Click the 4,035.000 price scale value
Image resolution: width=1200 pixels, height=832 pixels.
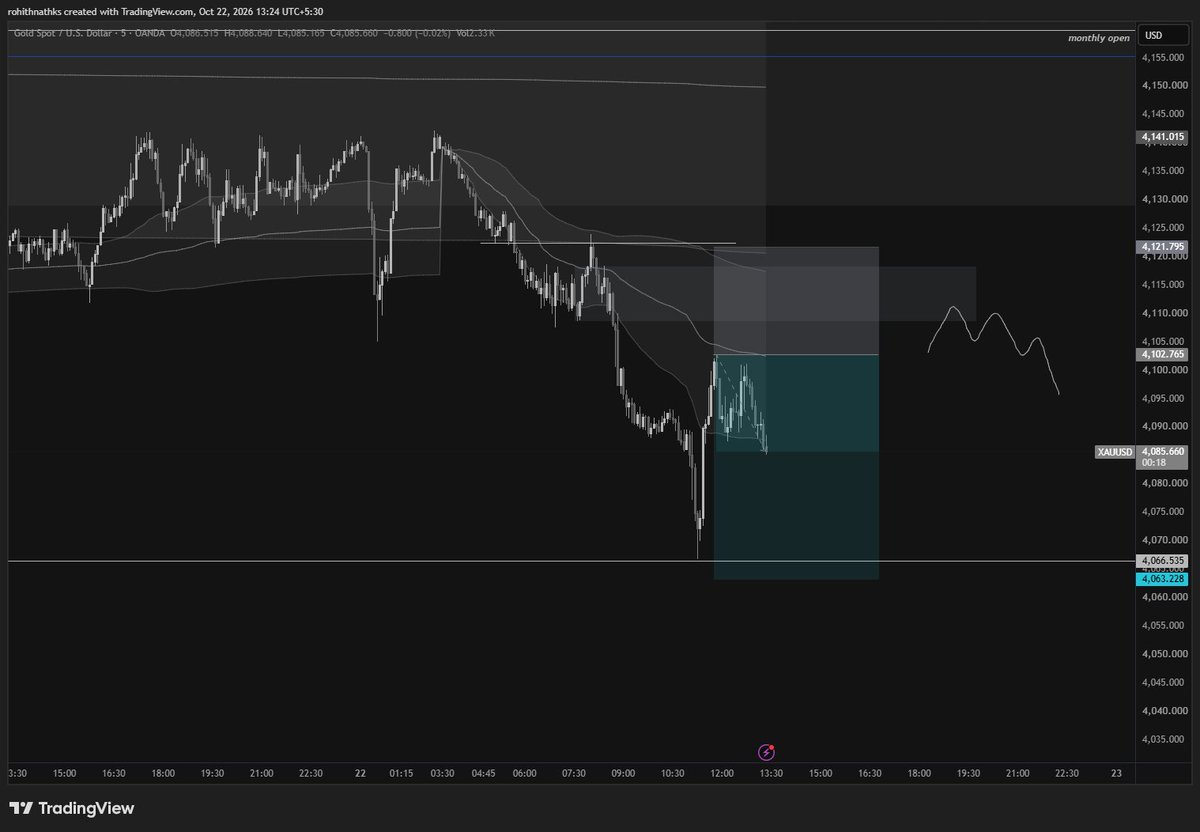[x=1161, y=739]
